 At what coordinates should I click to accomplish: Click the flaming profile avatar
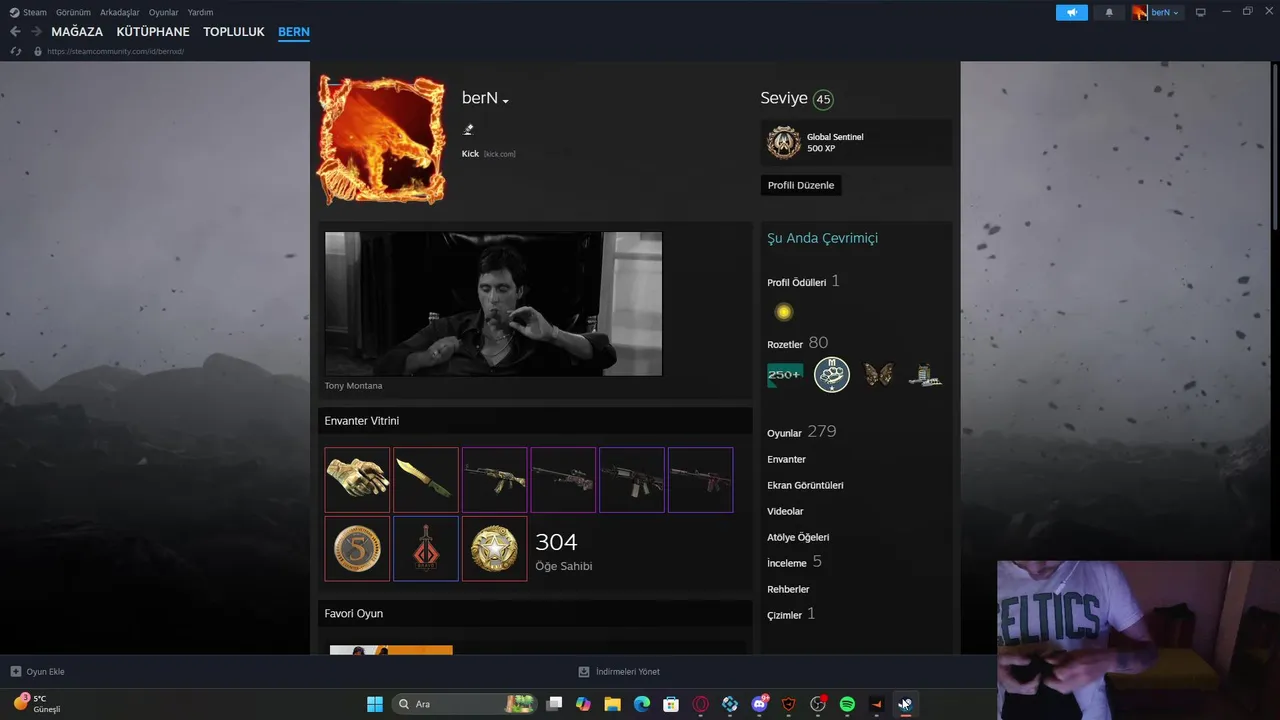tap(381, 139)
